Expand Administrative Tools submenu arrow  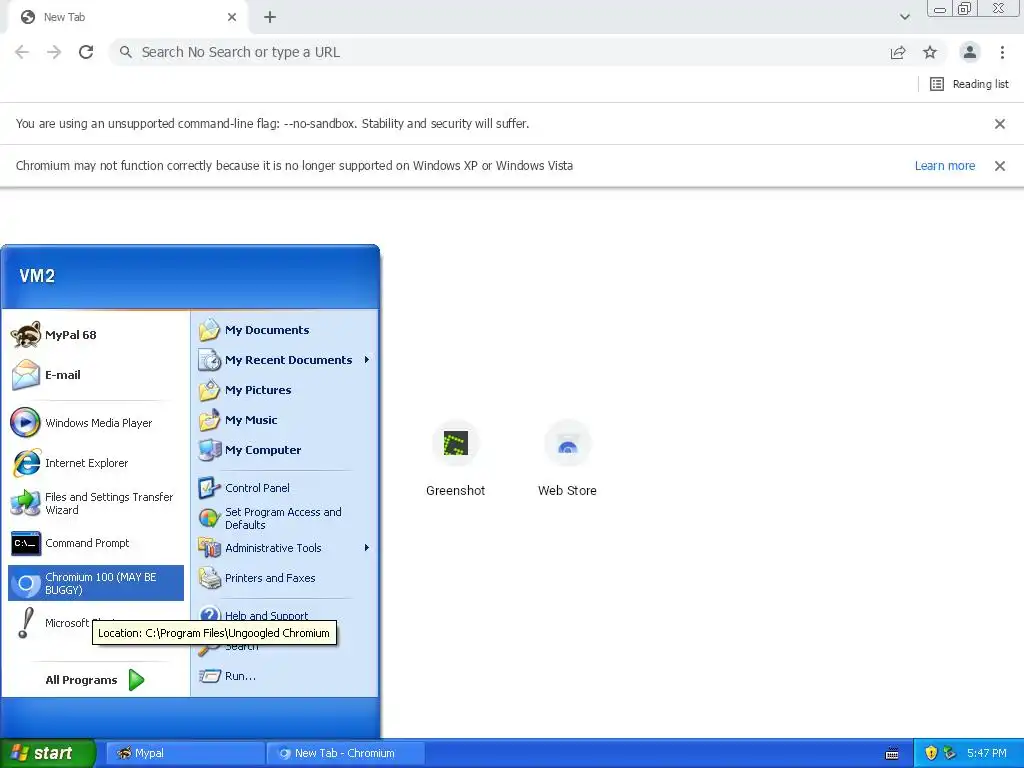(x=367, y=548)
